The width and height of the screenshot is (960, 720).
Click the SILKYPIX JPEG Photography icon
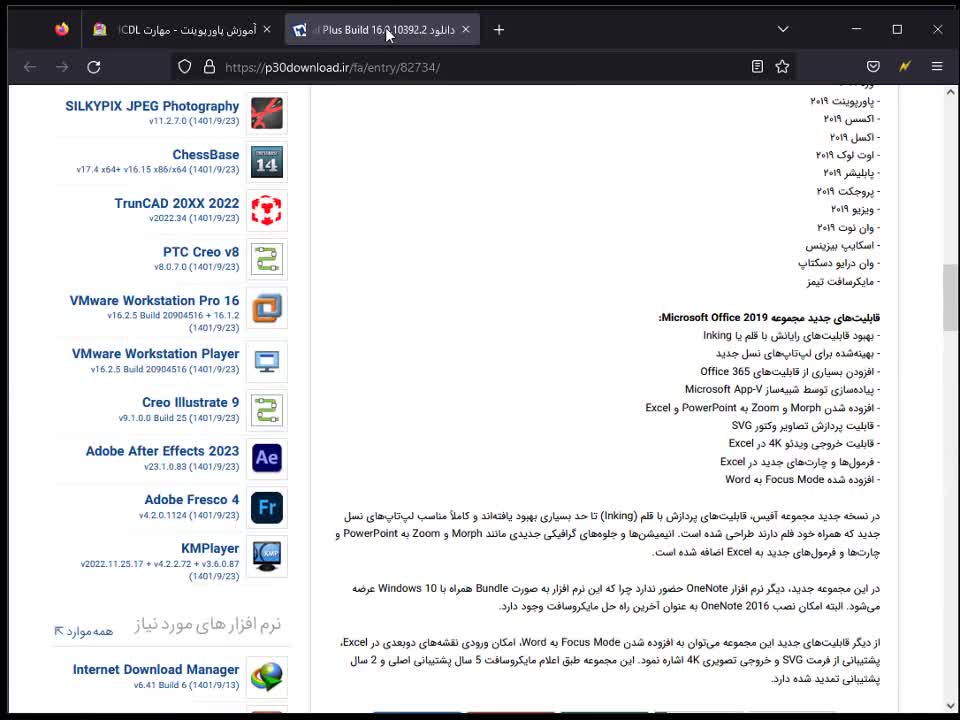[266, 113]
